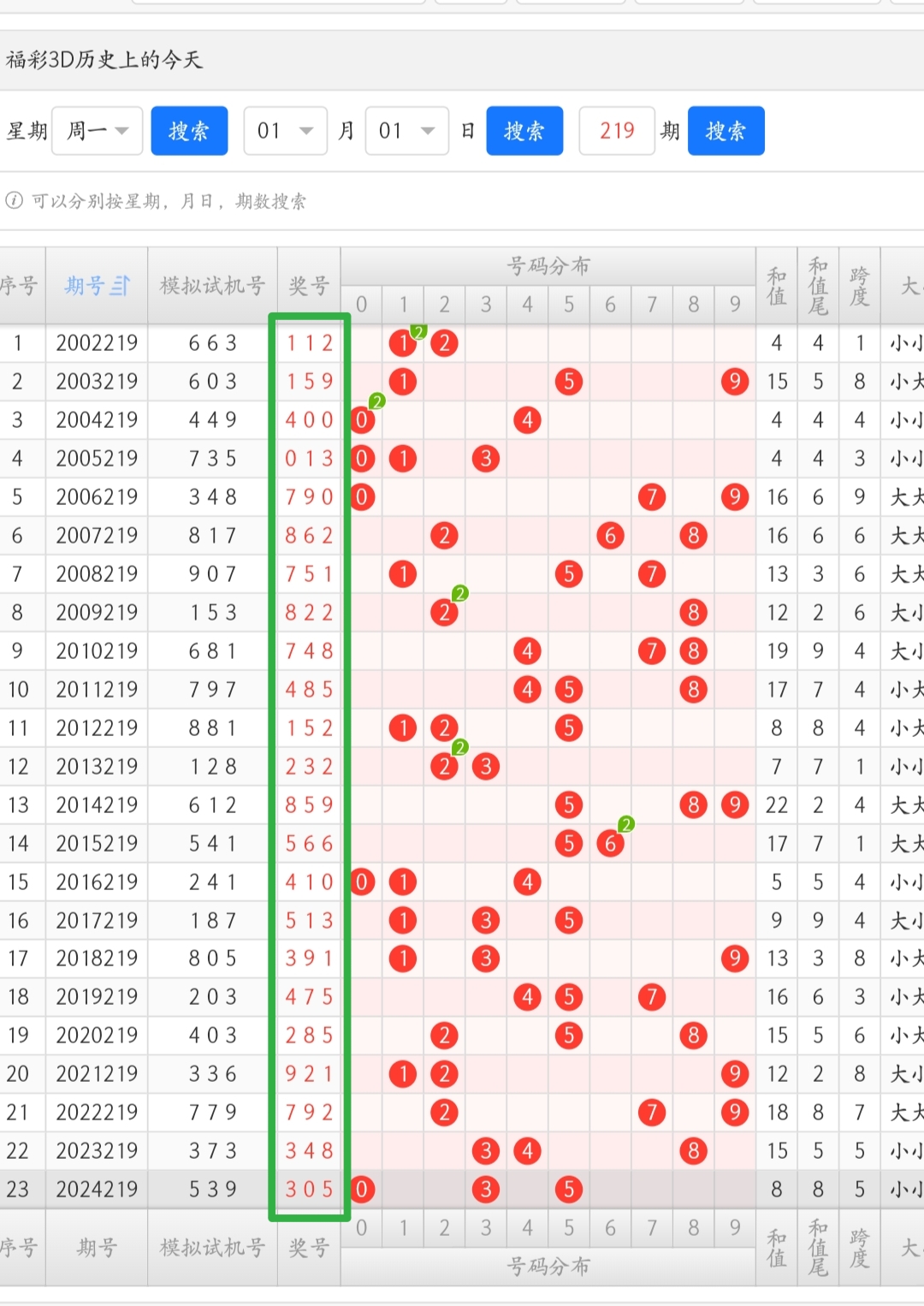Screen dimensions: 924x1306
Task: Click red ball 8 in row 2020219
Action: pyautogui.click(x=693, y=1036)
